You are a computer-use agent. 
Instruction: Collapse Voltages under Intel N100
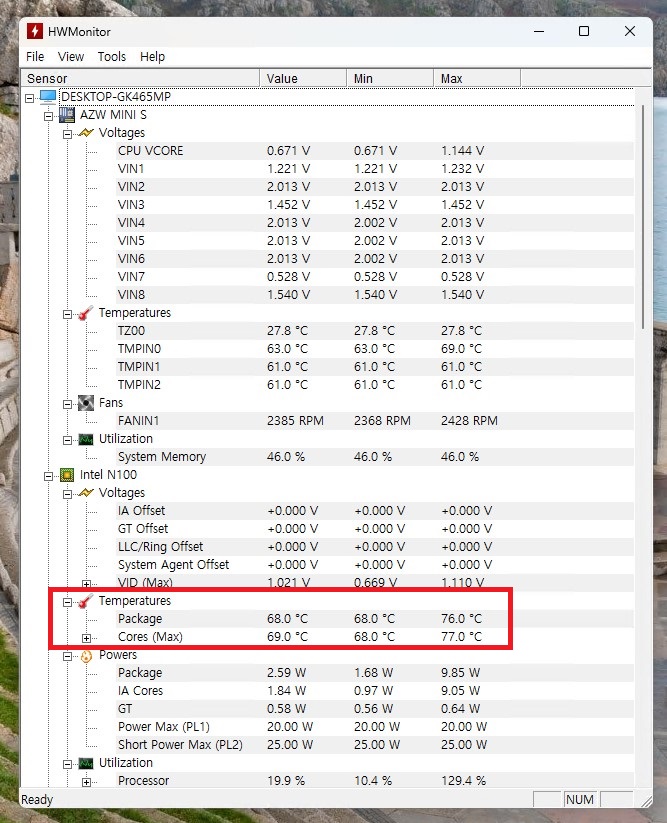(x=68, y=494)
